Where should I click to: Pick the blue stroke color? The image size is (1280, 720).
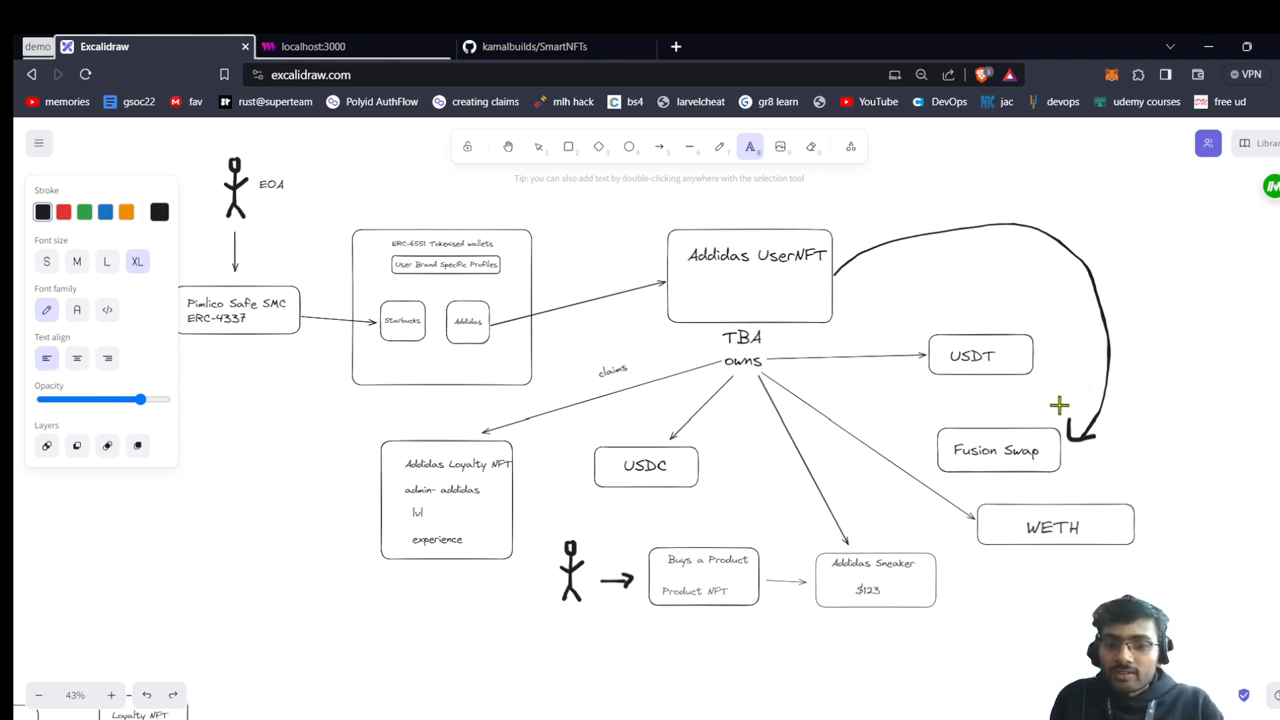point(105,212)
